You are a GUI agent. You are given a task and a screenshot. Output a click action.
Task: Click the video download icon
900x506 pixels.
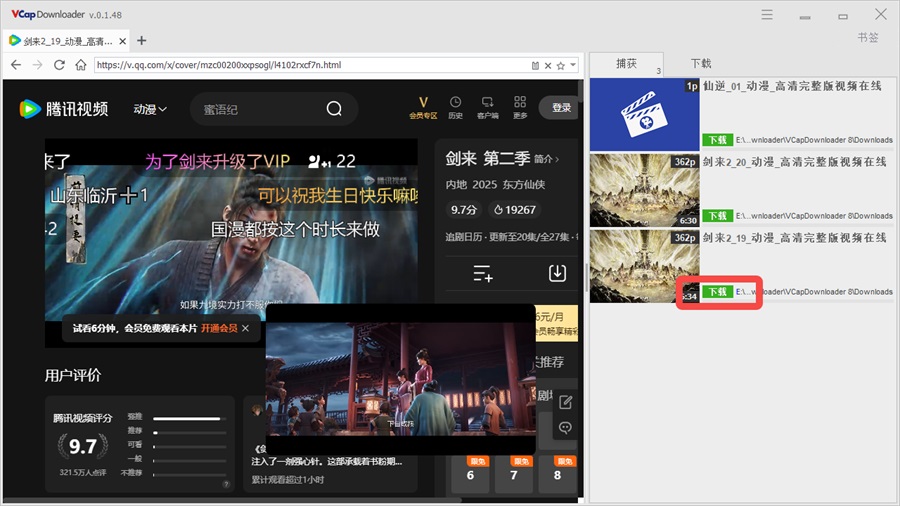[x=557, y=273]
